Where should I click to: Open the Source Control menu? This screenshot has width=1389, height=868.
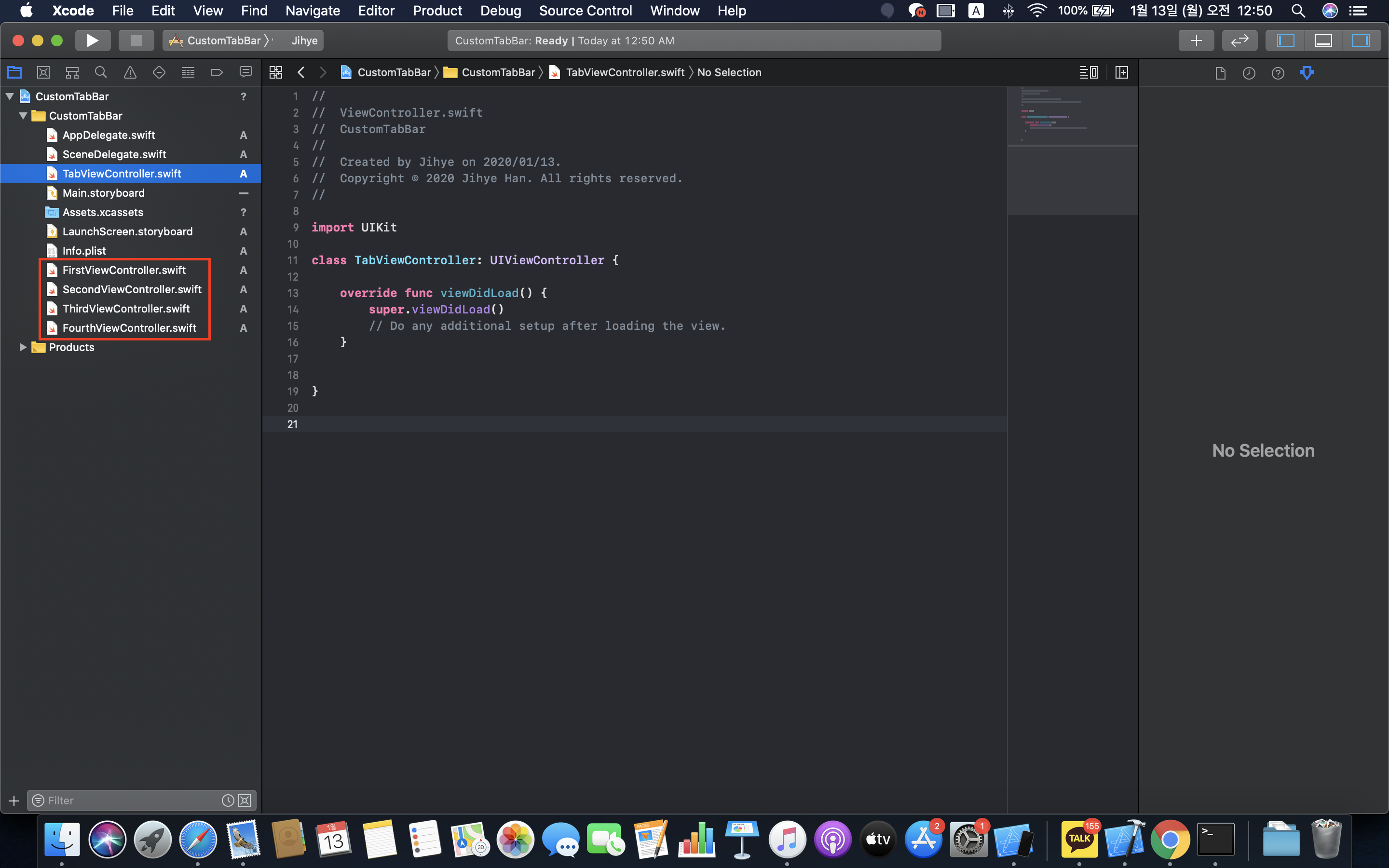pos(585,11)
